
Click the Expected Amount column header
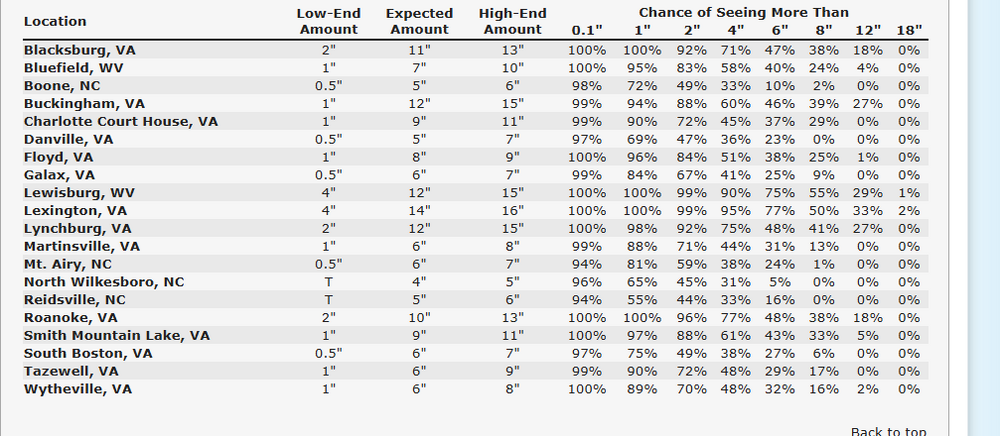[x=419, y=21]
